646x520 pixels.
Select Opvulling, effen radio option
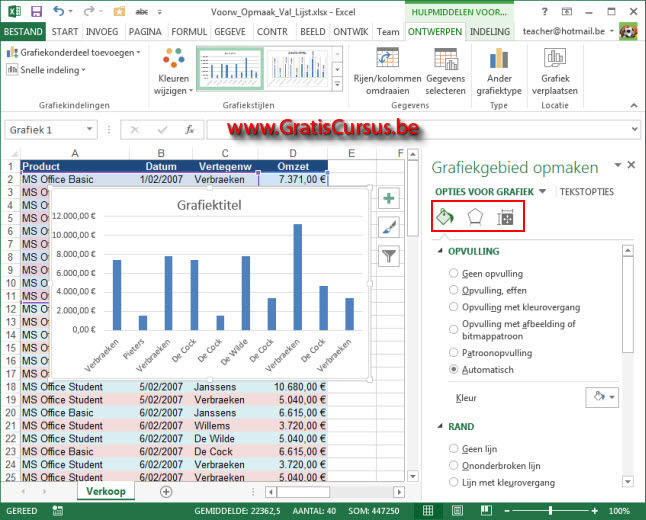click(453, 290)
